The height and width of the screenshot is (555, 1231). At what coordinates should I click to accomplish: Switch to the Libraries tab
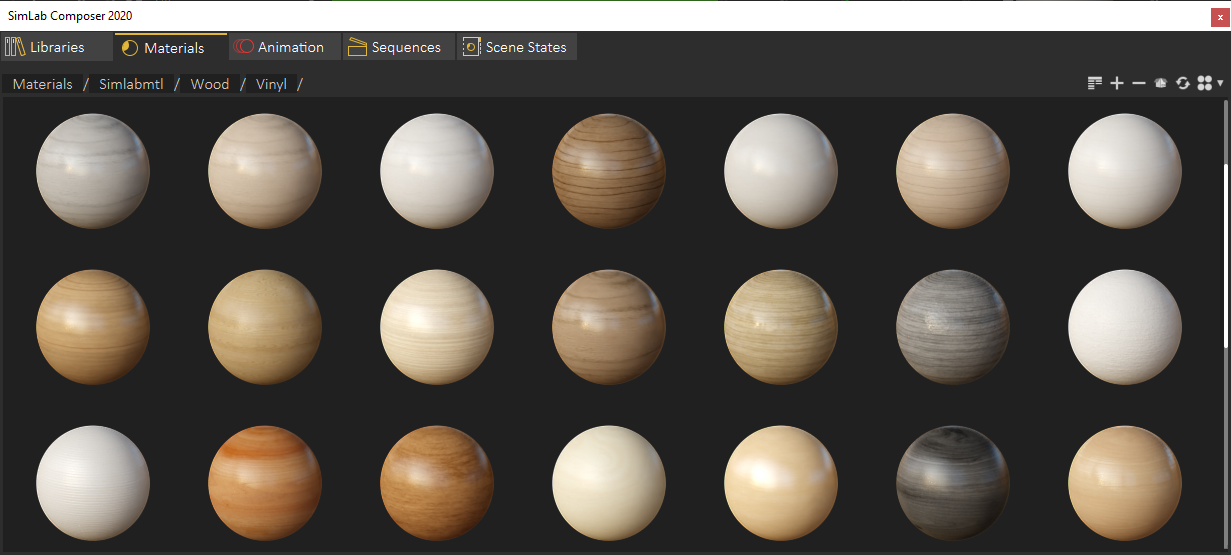(x=46, y=47)
